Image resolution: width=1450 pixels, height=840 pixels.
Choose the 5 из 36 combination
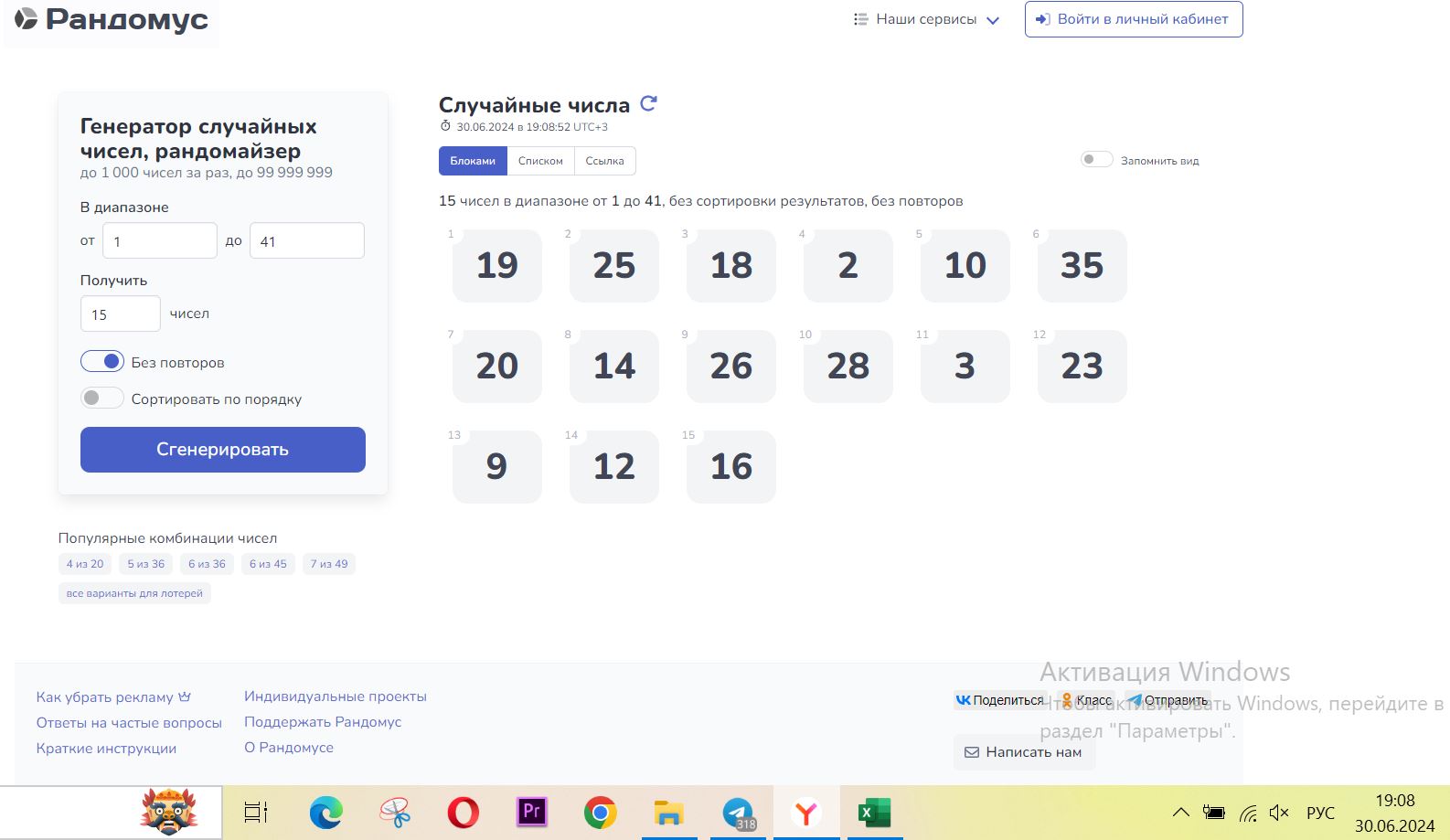[146, 564]
